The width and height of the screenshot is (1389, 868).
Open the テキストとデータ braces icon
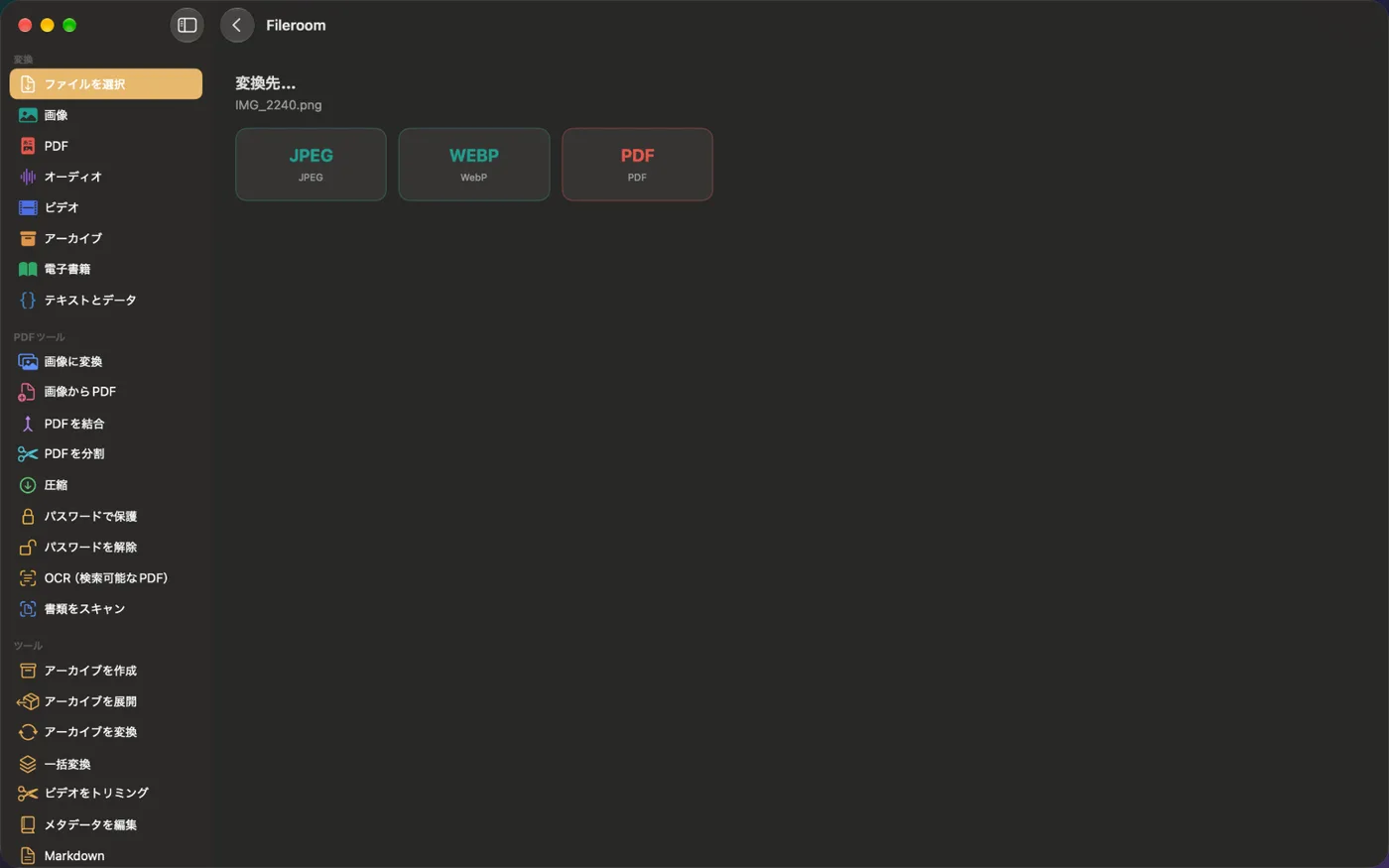[x=28, y=300]
